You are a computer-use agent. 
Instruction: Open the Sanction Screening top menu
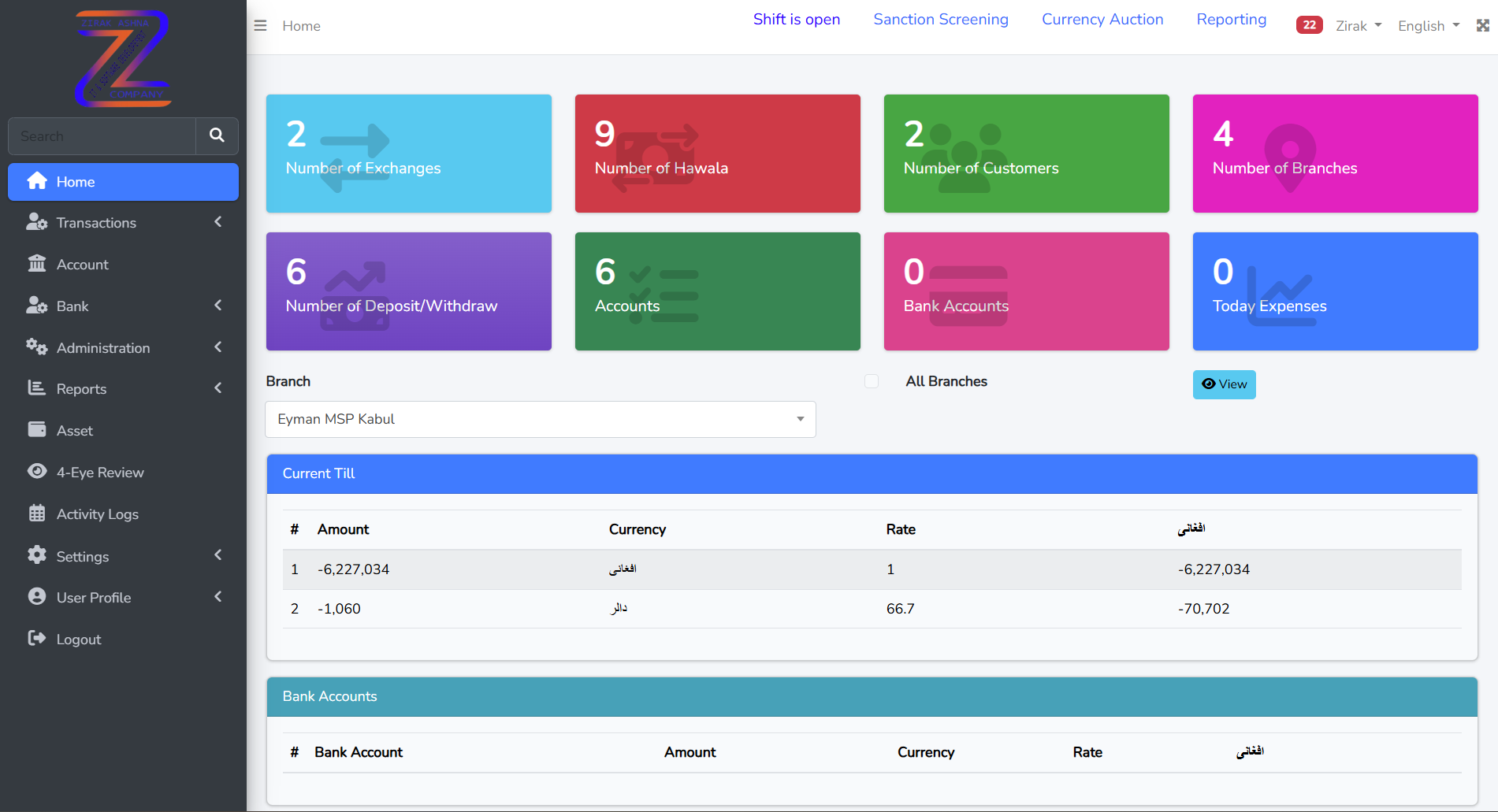click(940, 20)
